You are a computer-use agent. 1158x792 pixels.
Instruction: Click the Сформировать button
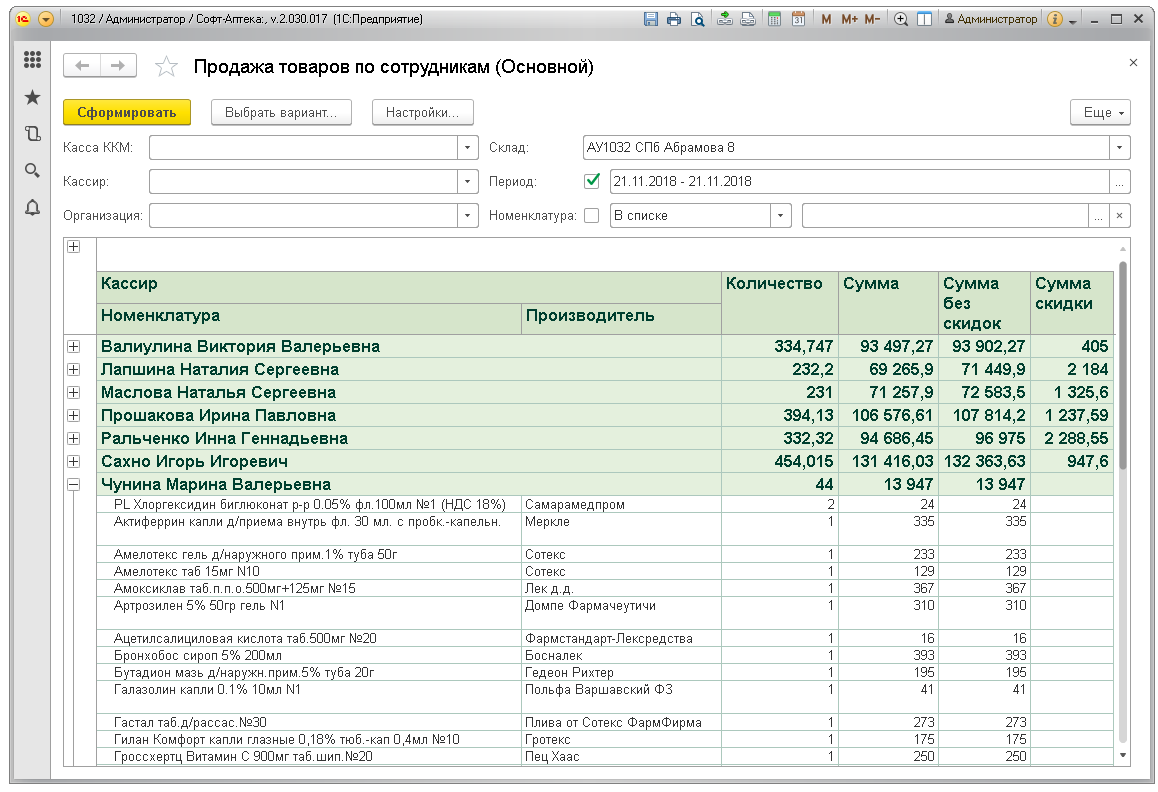pos(127,113)
